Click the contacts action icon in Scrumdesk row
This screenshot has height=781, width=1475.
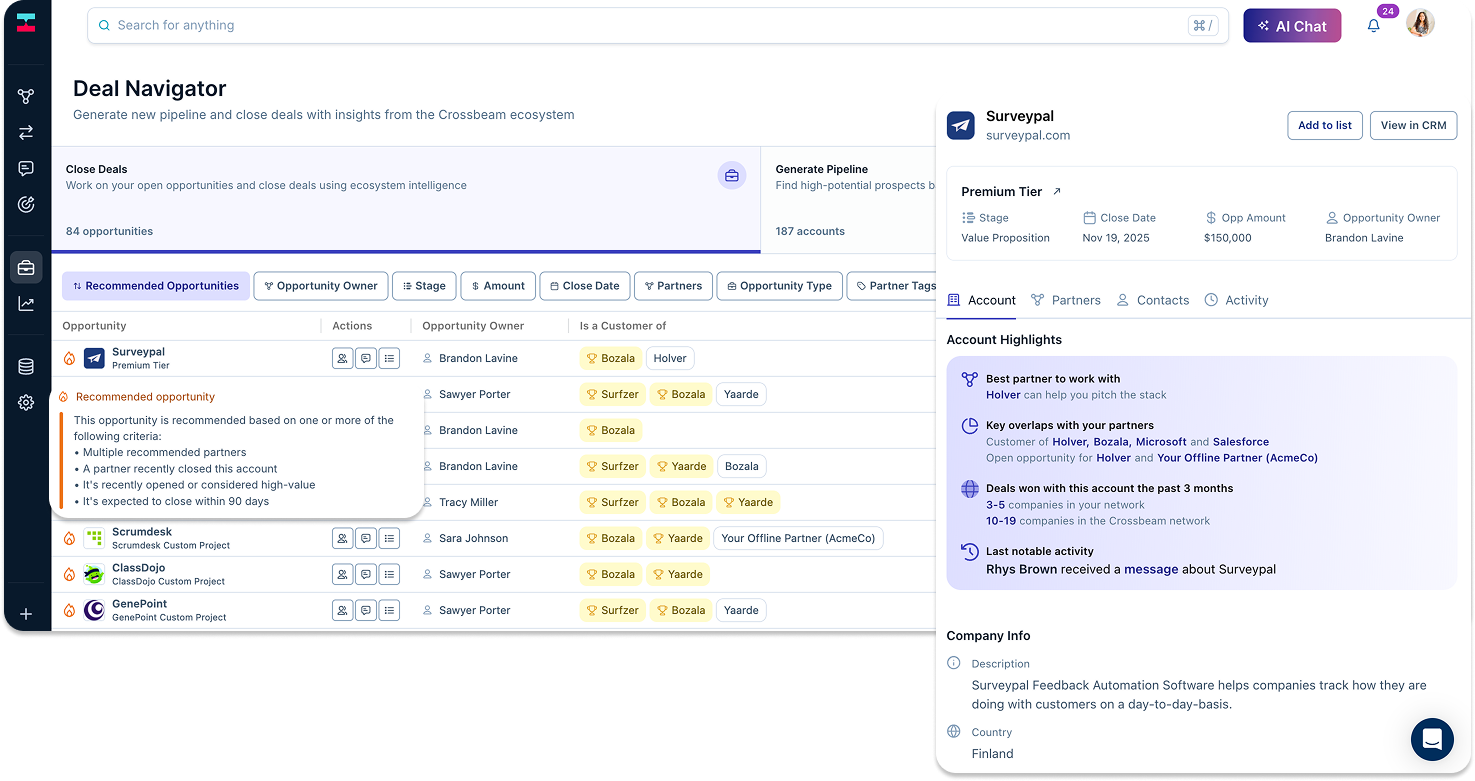point(342,538)
